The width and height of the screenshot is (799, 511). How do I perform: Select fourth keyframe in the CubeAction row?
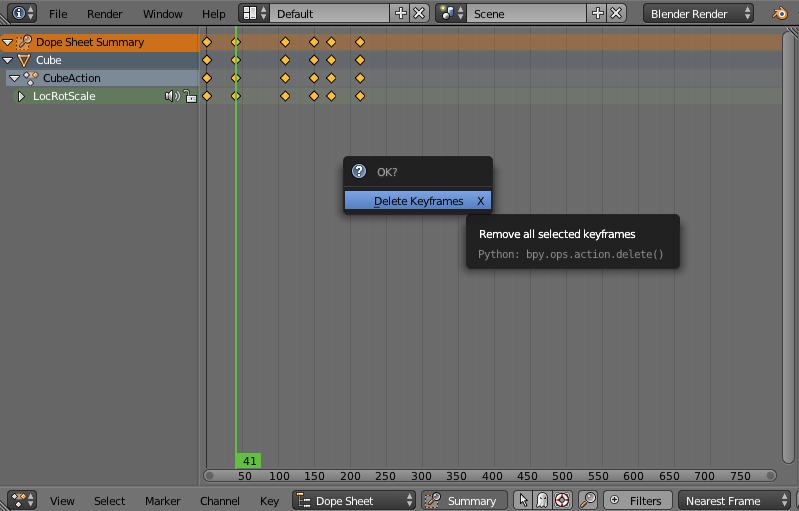pos(314,78)
